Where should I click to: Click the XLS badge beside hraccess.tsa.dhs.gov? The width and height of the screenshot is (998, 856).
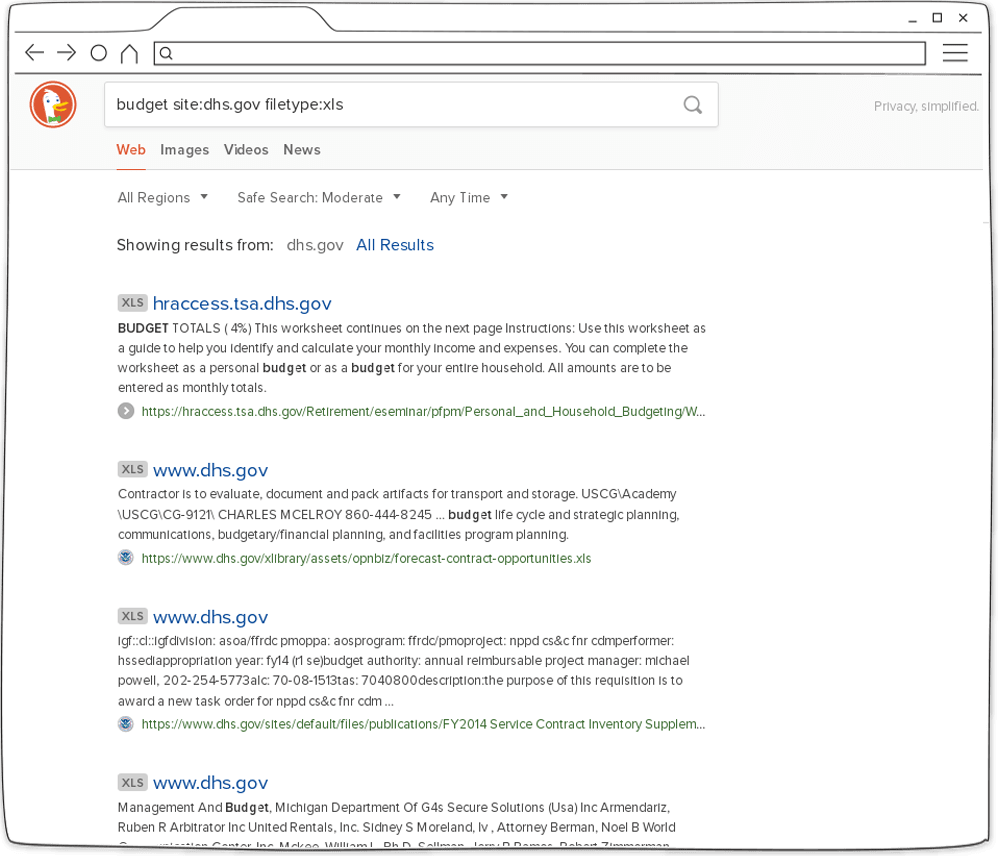coord(132,303)
